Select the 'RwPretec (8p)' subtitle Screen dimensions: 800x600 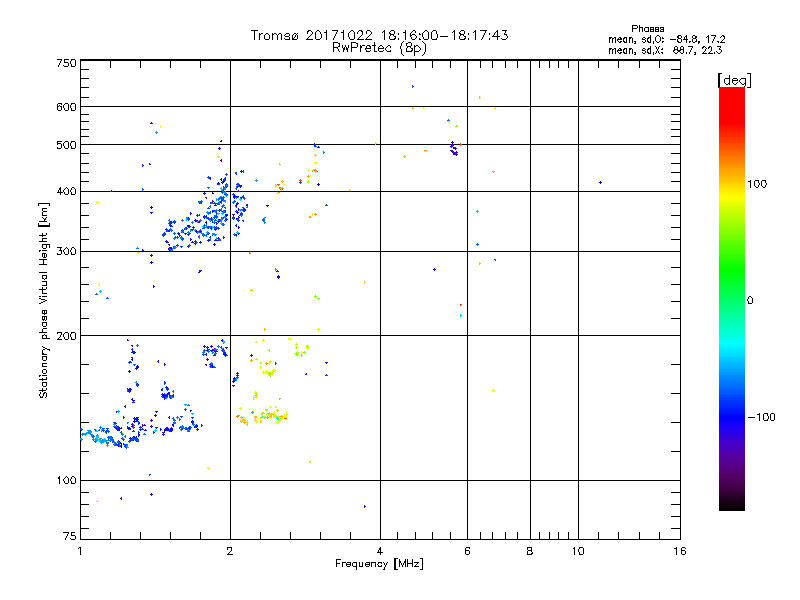379,48
